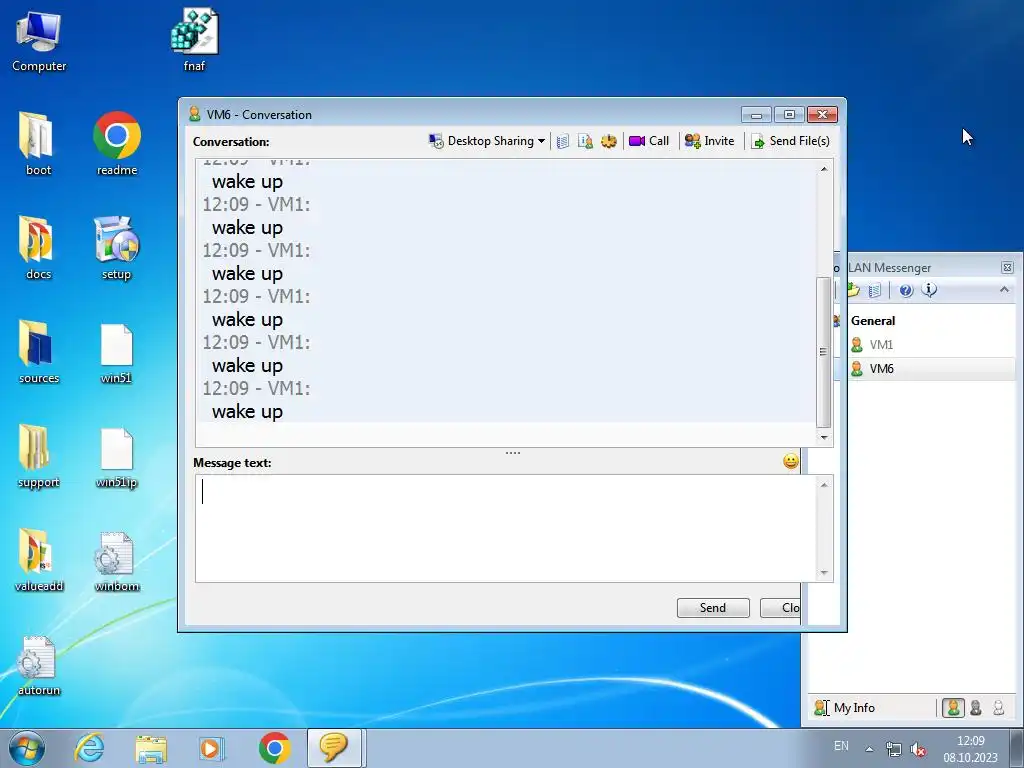
Task: Start a video Call
Action: click(x=648, y=141)
